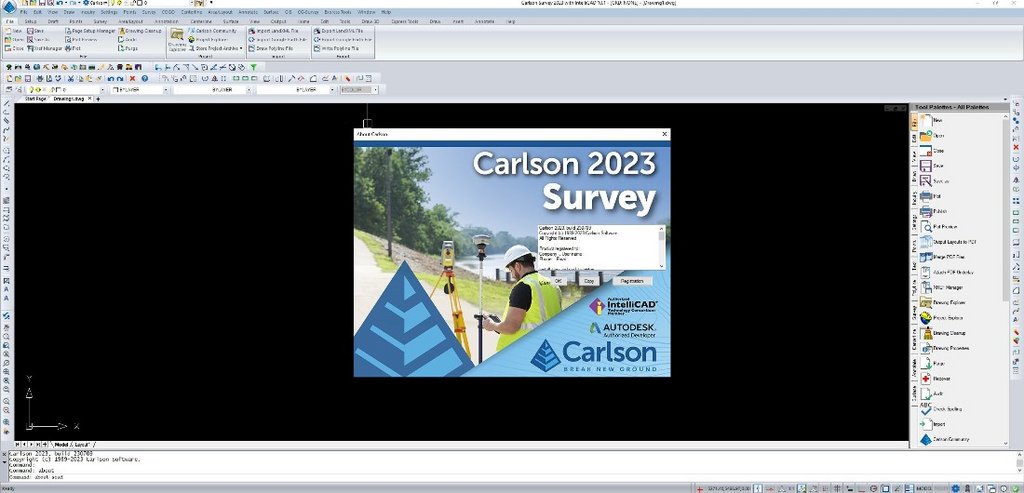Click the Registration button in the About dialog
Viewport: 1024px width, 493px height.
tap(632, 280)
